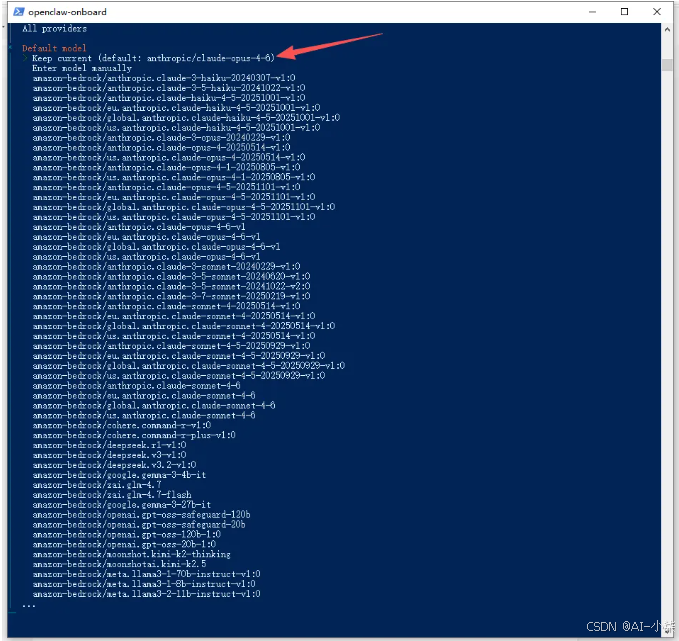The image size is (679, 641).
Task: Maximize the openclaw-onboard window
Action: 624,12
